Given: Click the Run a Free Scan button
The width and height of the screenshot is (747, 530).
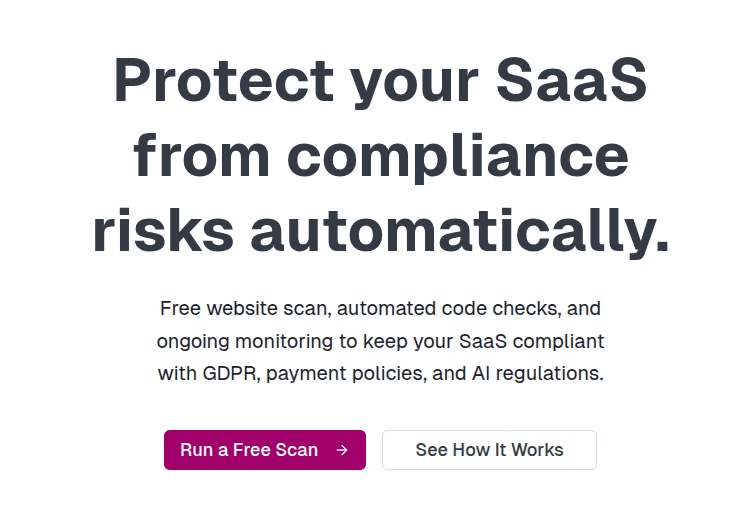Looking at the screenshot, I should click(264, 450).
